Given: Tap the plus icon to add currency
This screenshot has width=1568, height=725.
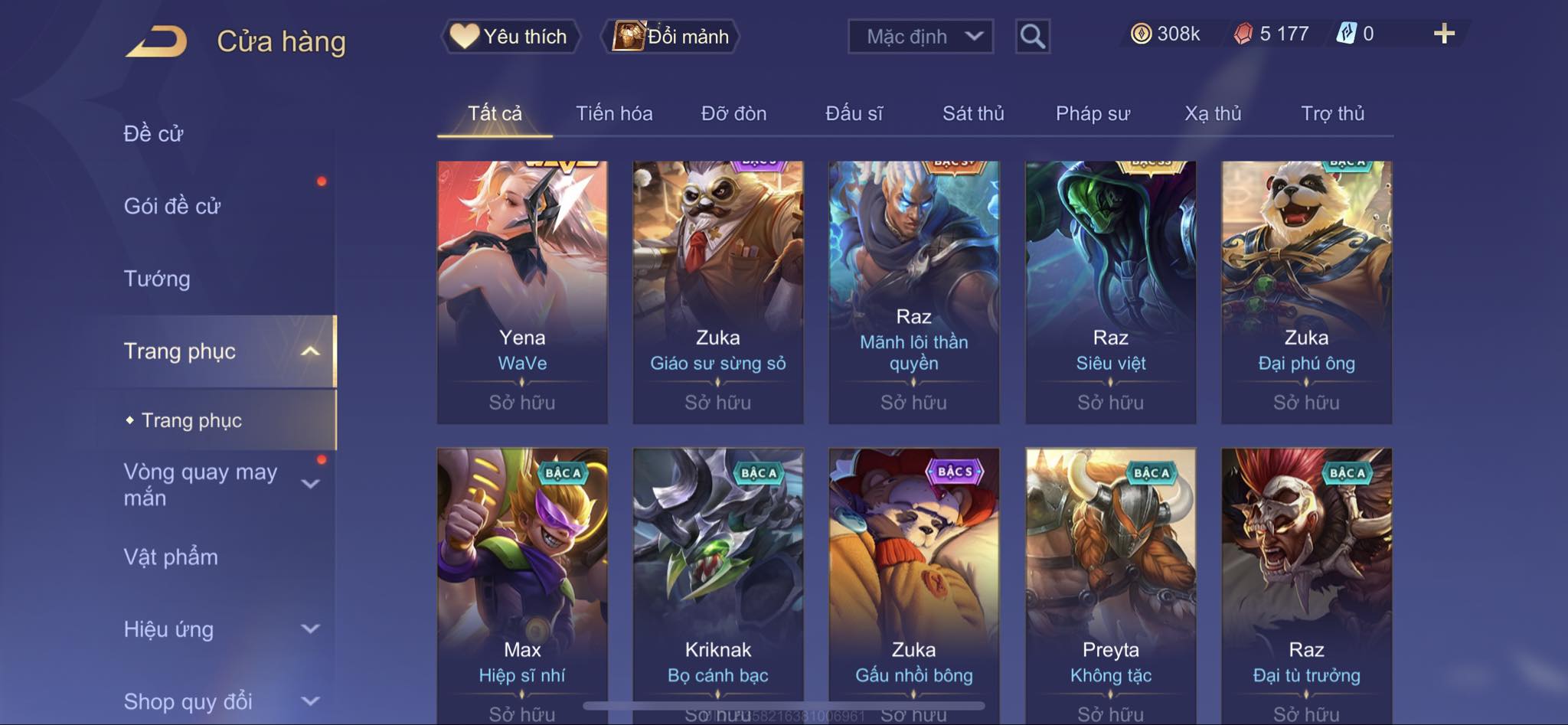Looking at the screenshot, I should [x=1444, y=34].
